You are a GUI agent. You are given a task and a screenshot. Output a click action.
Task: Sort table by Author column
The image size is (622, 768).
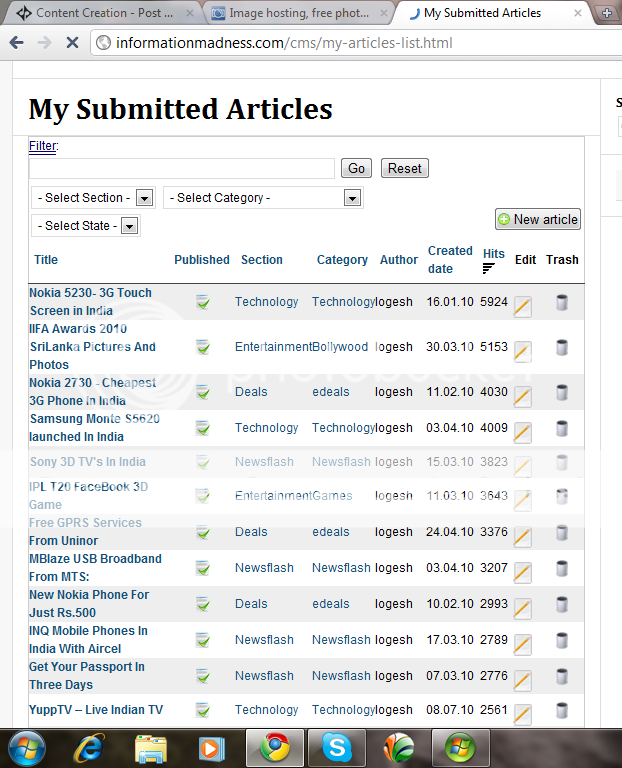399,260
